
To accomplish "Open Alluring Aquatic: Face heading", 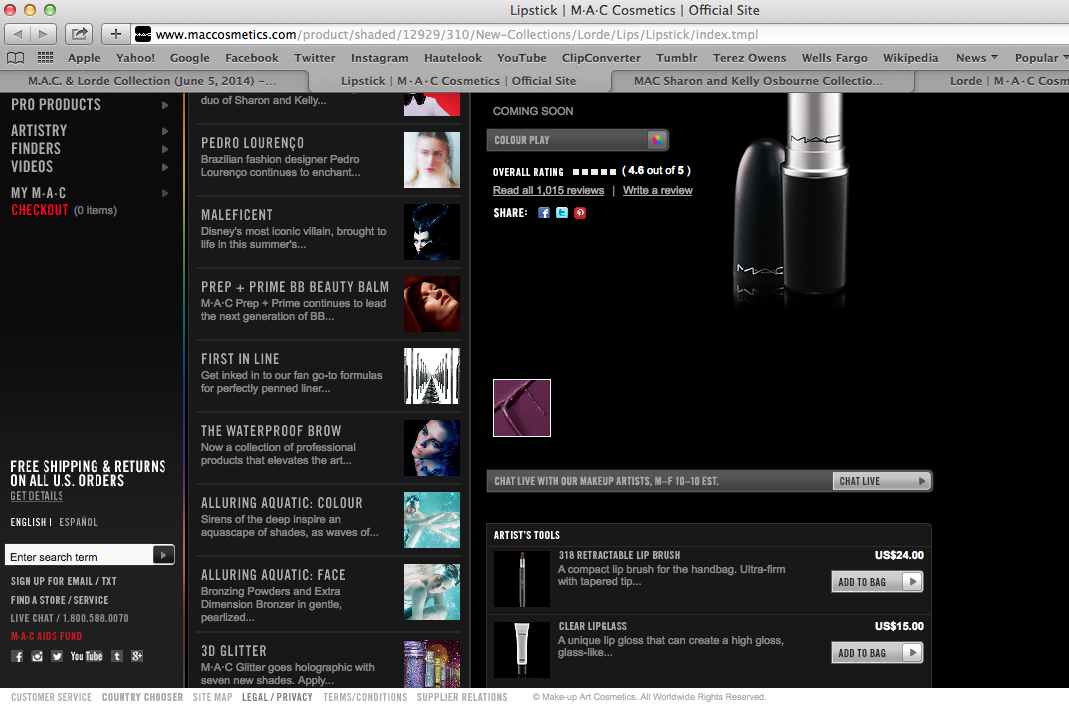I will pyautogui.click(x=273, y=575).
